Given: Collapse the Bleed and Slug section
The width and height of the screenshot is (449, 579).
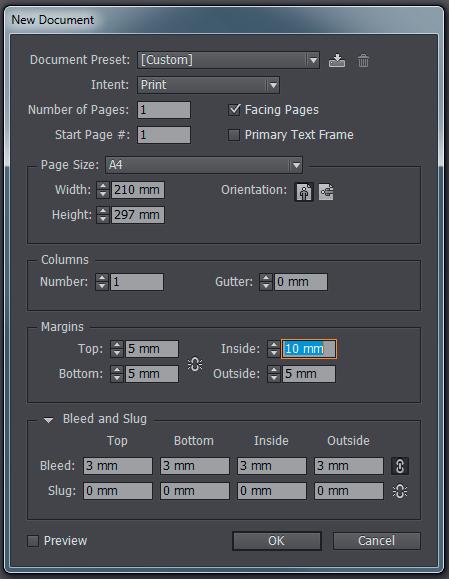Looking at the screenshot, I should tap(48, 420).
